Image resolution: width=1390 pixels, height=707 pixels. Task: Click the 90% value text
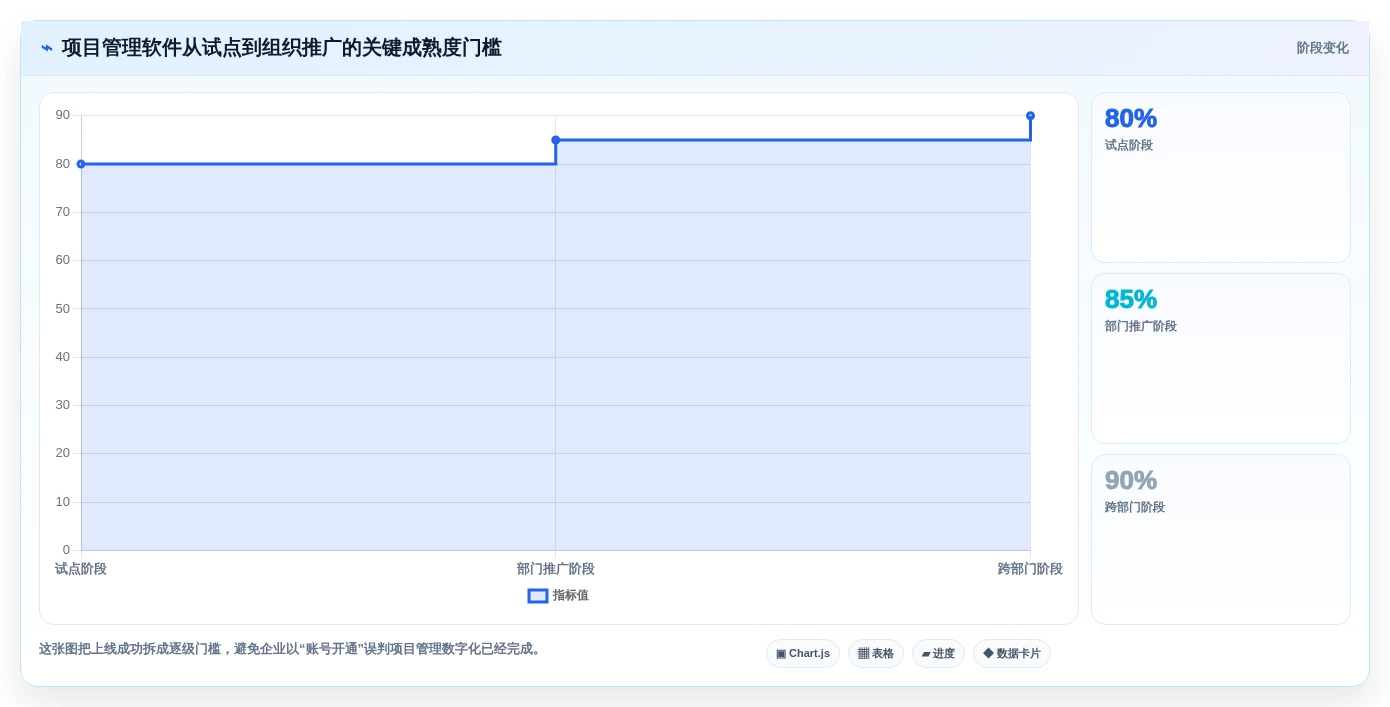click(1131, 480)
